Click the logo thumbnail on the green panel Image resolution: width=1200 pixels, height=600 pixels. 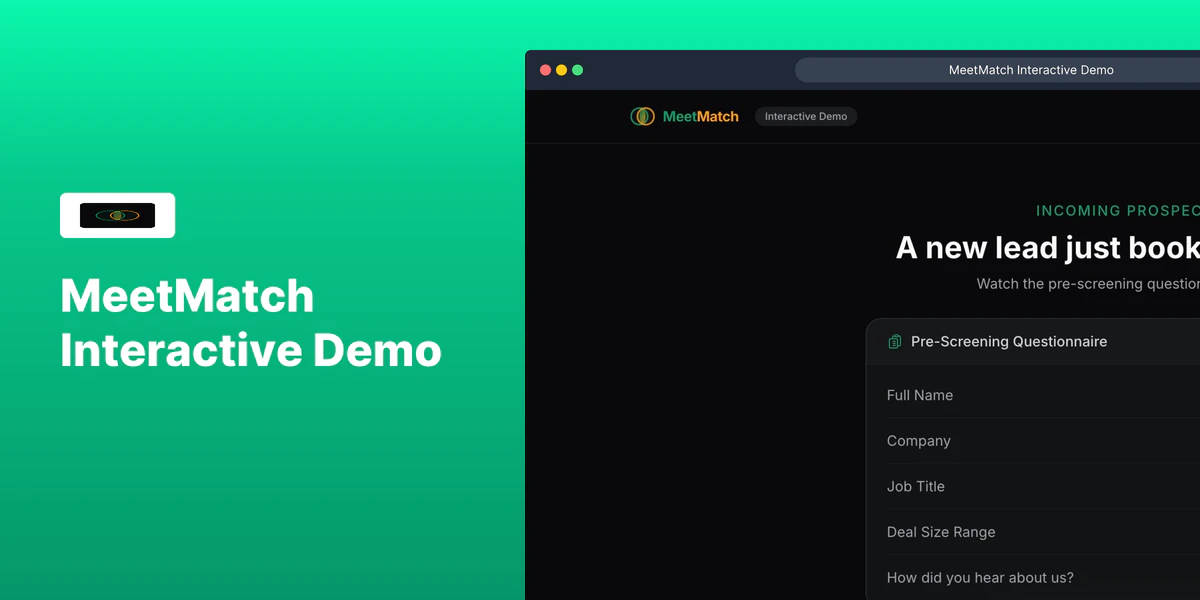coord(118,215)
